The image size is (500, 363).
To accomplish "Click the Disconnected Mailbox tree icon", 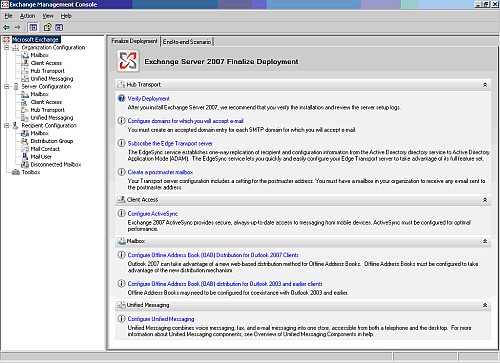I will [25, 165].
